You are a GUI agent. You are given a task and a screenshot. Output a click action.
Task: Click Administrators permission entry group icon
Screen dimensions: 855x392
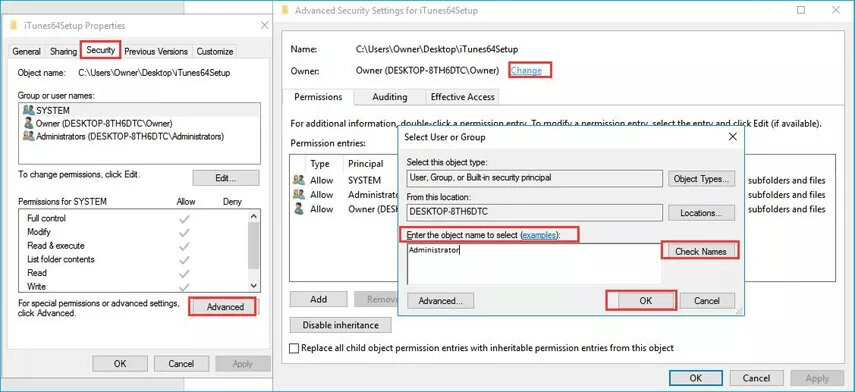coord(298,194)
